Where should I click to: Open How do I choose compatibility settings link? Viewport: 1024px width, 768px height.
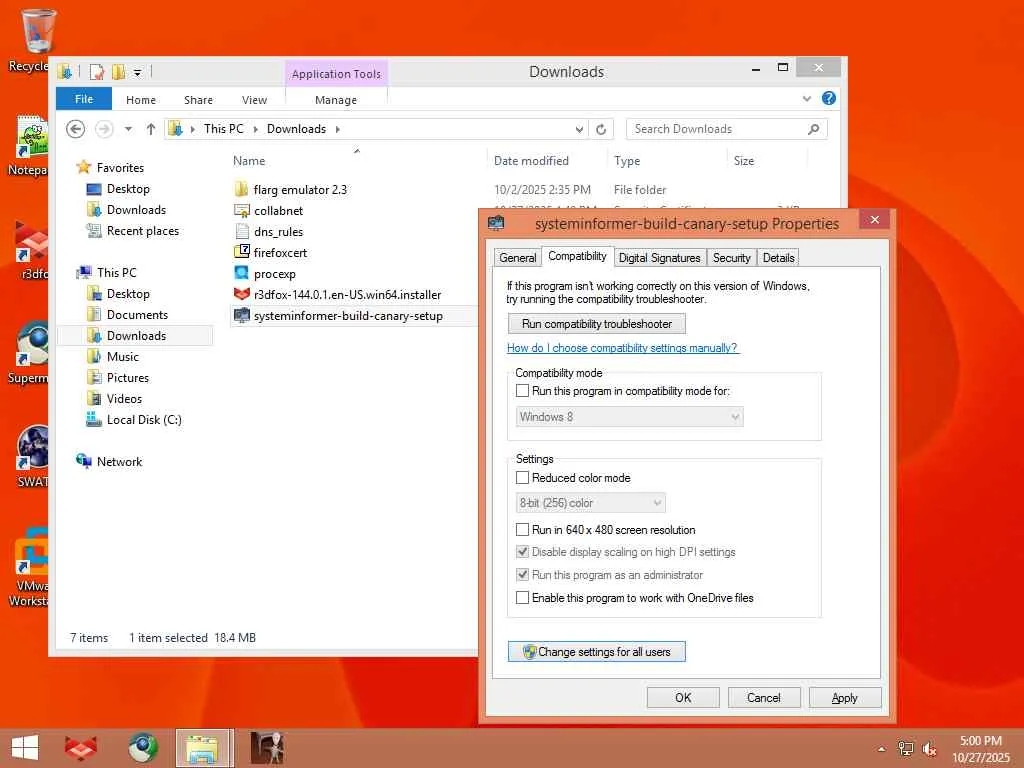[x=622, y=347]
